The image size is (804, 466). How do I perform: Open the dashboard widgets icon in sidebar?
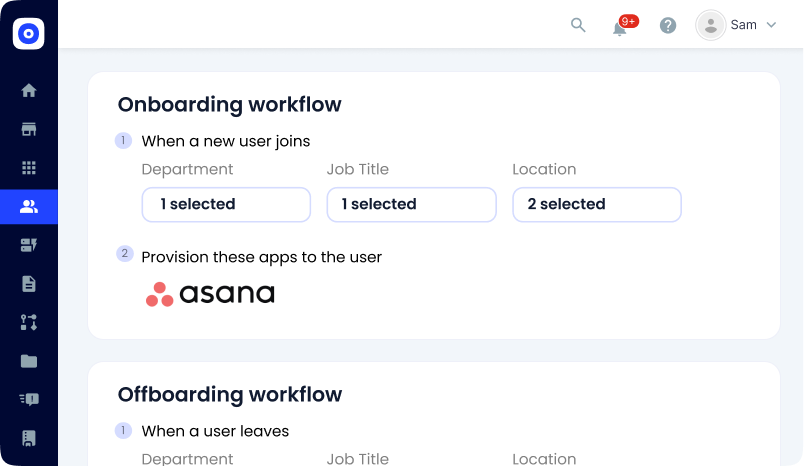(29, 245)
